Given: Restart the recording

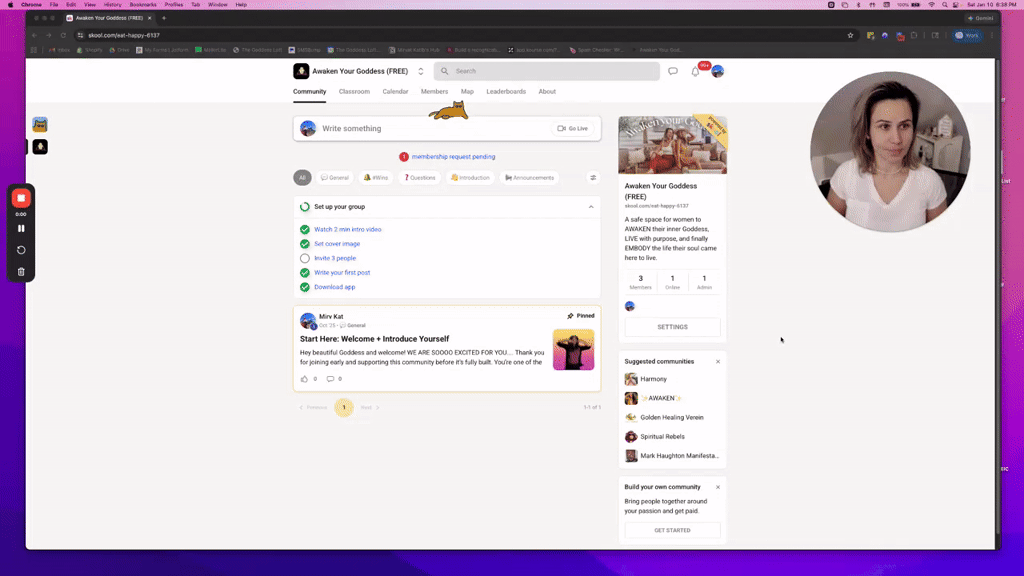Looking at the screenshot, I should pyautogui.click(x=21, y=250).
